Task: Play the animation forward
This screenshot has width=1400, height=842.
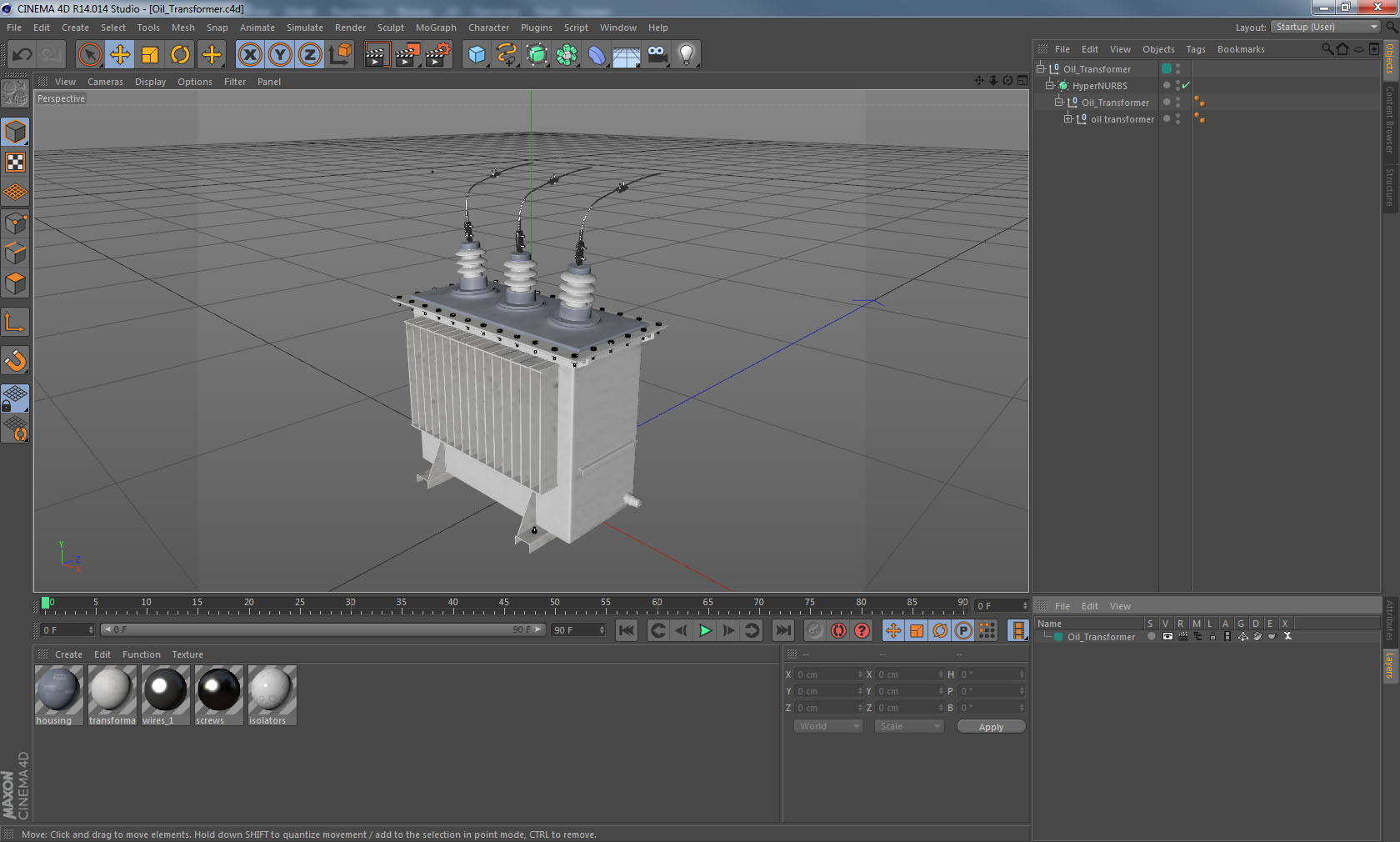Action: tap(705, 630)
